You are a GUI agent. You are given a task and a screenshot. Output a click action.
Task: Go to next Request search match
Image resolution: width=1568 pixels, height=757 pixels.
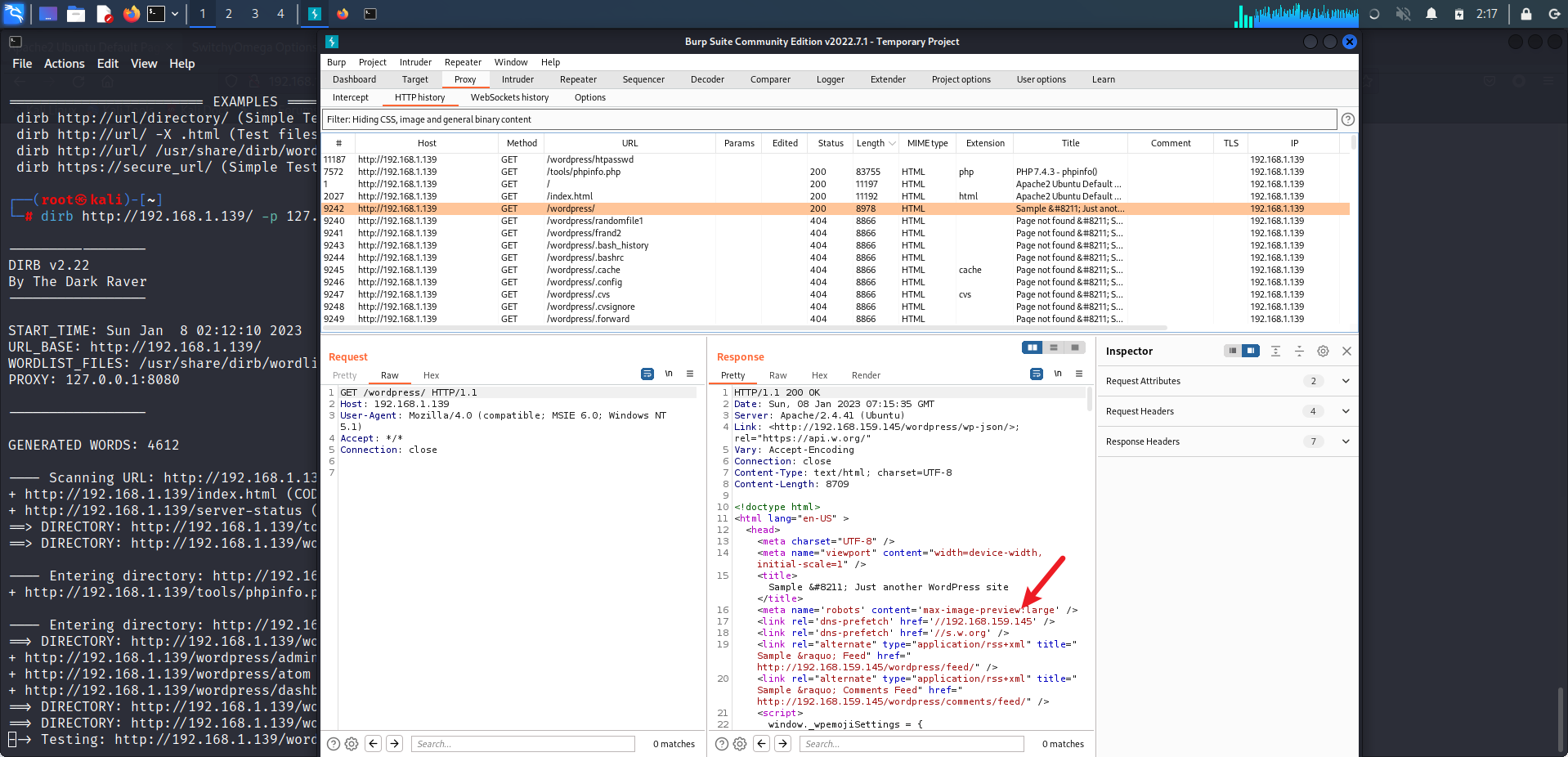395,743
